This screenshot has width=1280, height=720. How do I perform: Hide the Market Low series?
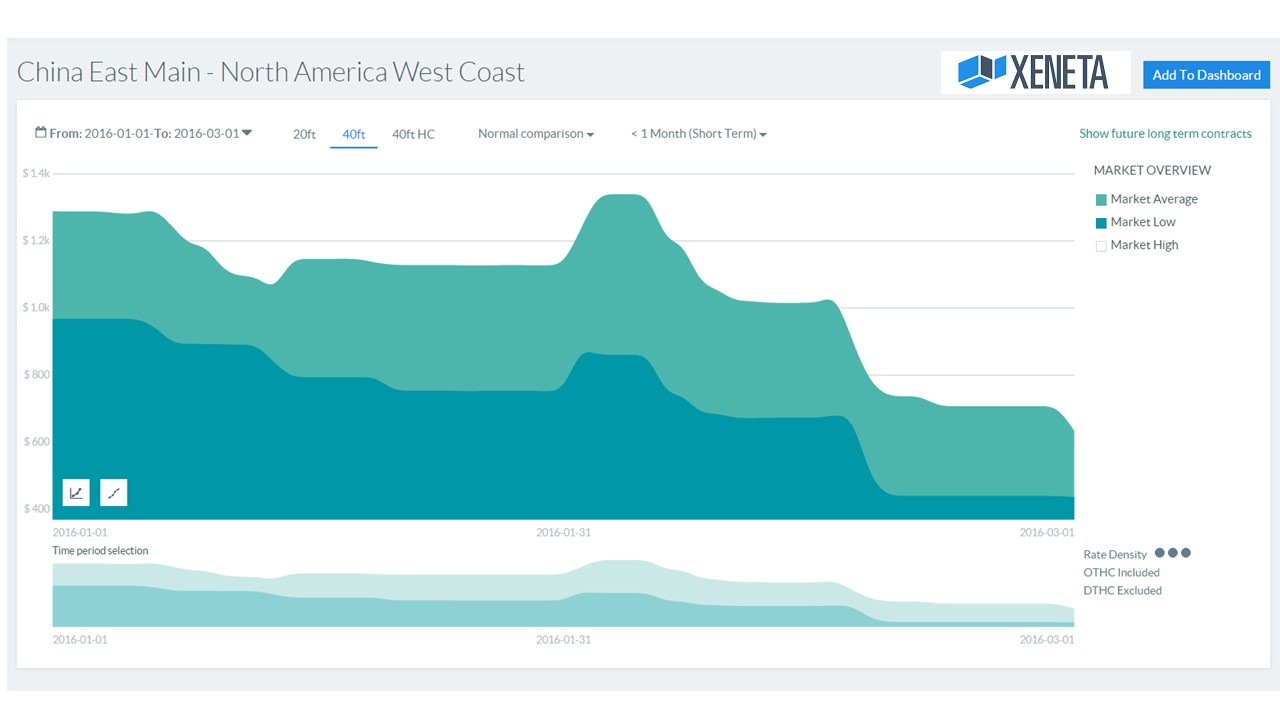pos(1101,223)
